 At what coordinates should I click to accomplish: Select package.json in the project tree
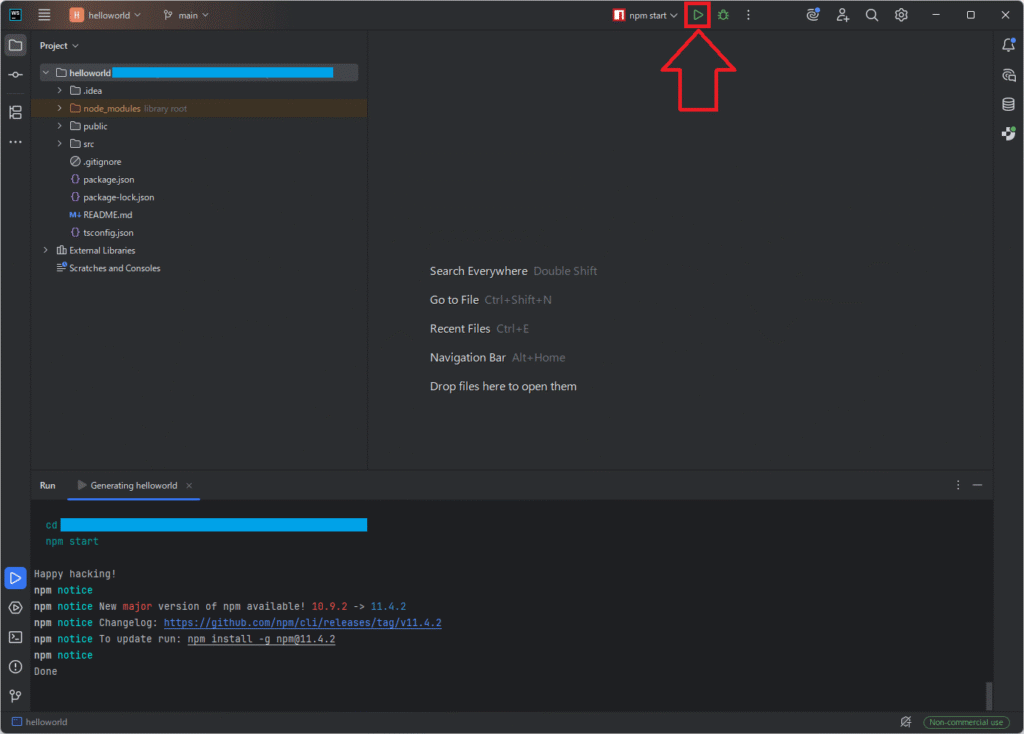[108, 179]
